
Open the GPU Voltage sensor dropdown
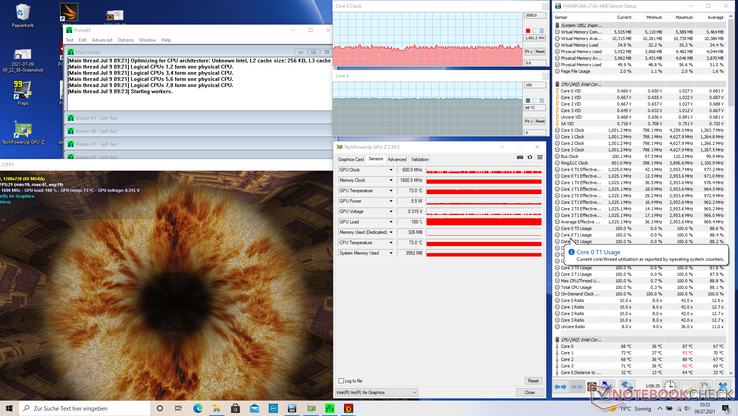tap(391, 211)
